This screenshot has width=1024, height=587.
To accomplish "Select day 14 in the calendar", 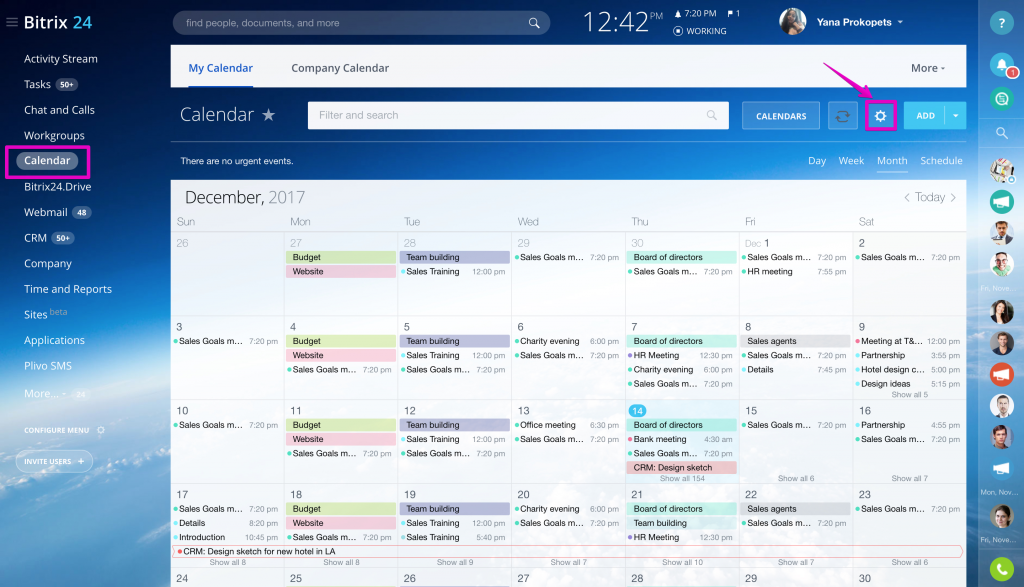I will pyautogui.click(x=637, y=411).
